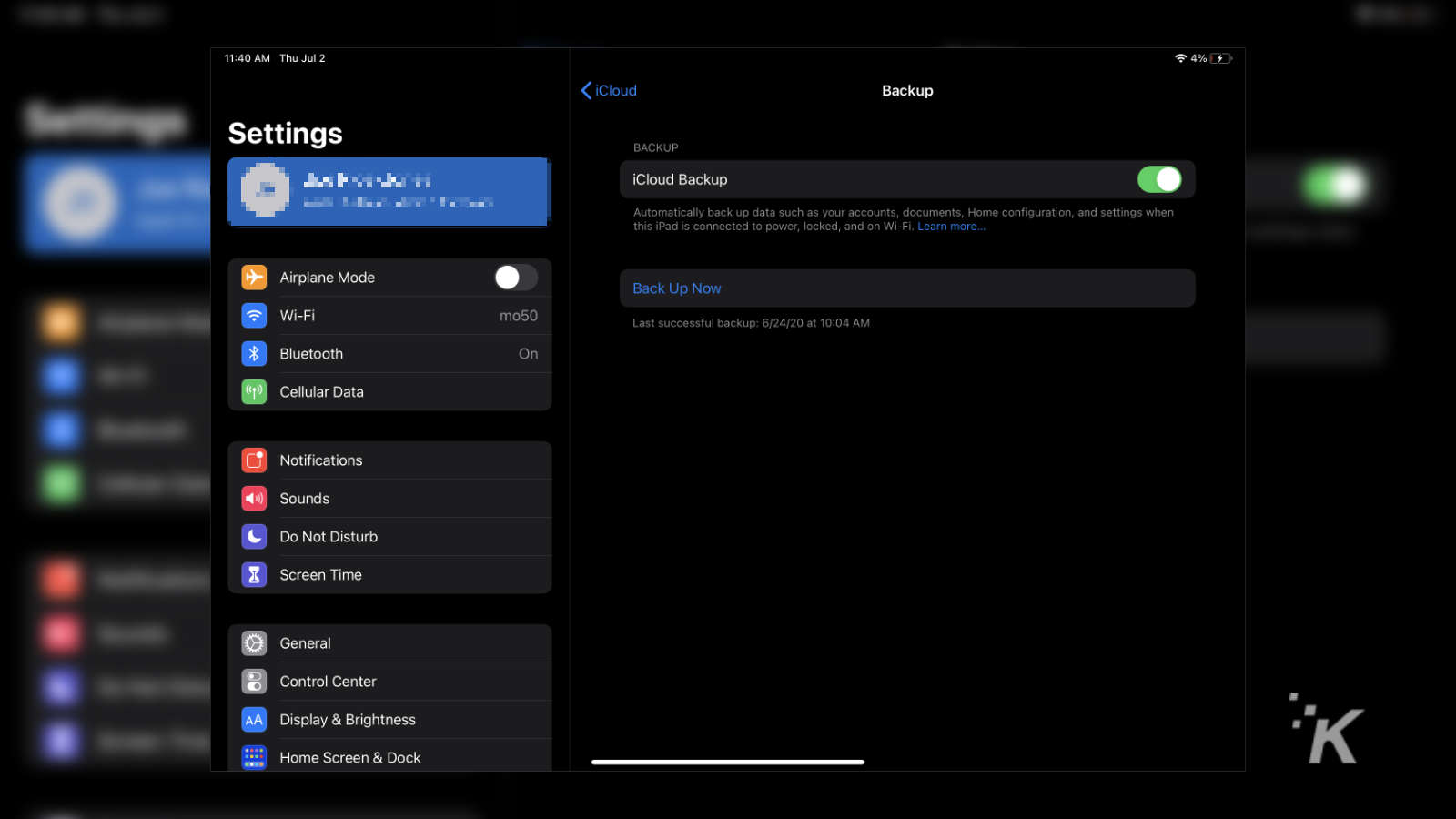Image resolution: width=1456 pixels, height=819 pixels.
Task: Tap the Sounds speaker icon
Action: (x=254, y=499)
